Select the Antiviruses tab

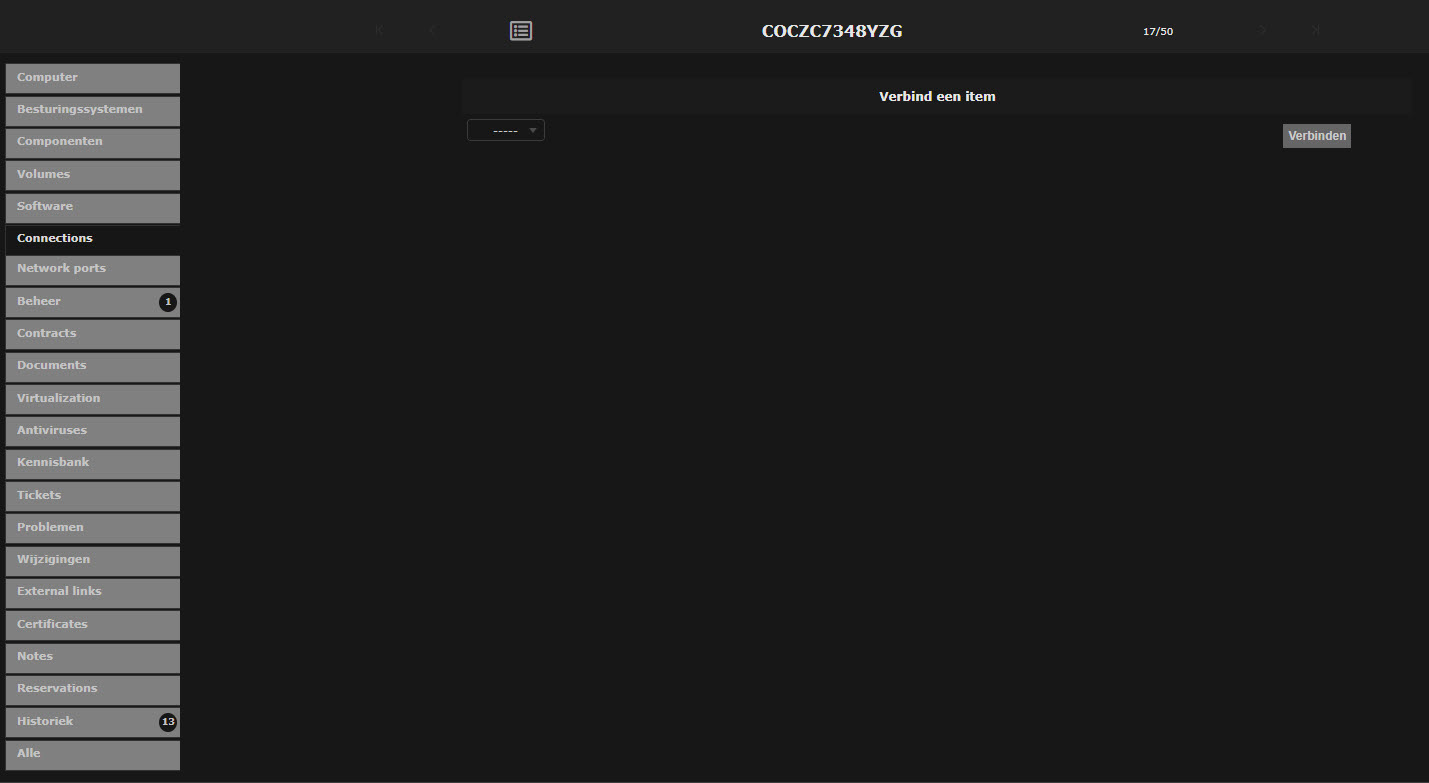[93, 431]
